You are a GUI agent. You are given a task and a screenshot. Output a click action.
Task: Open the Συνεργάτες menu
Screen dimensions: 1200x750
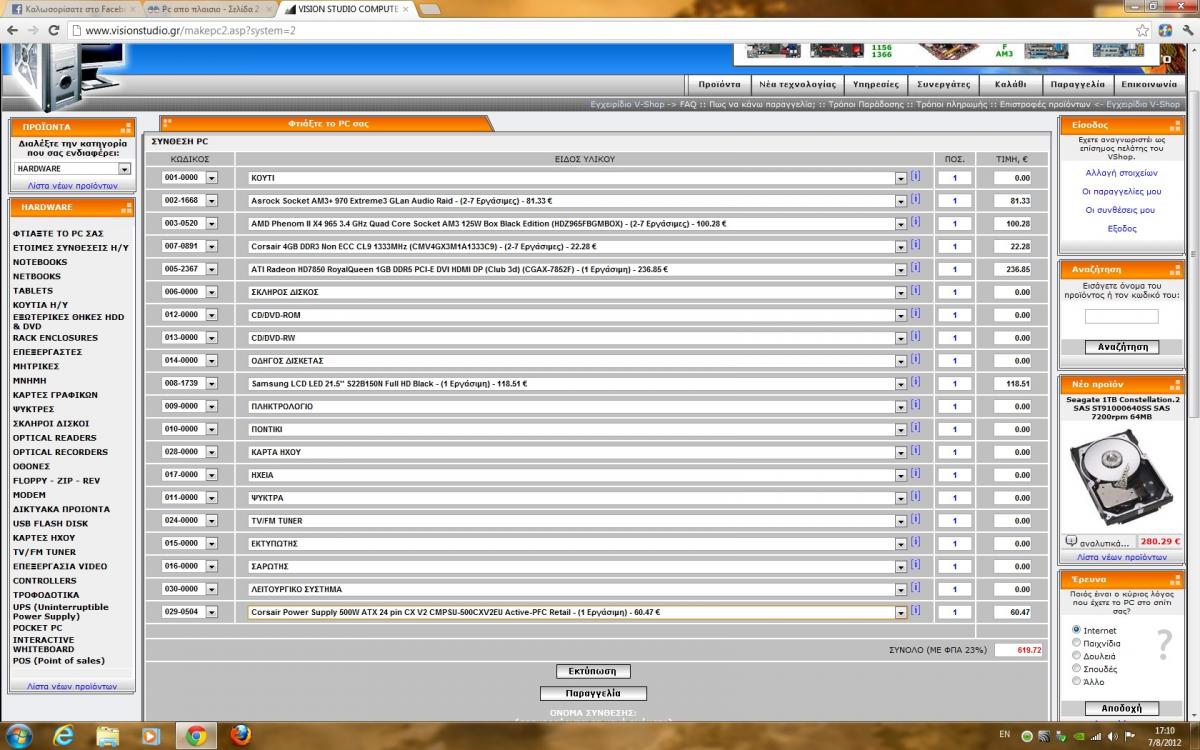pyautogui.click(x=944, y=84)
